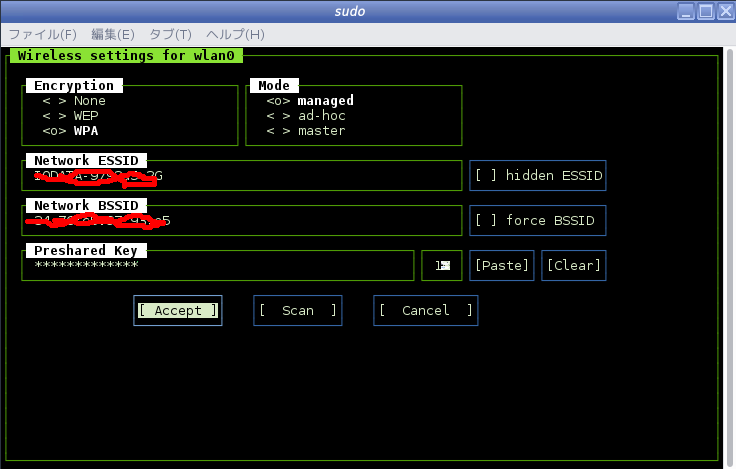736x469 pixels.
Task: Select the WPA encryption option
Action: click(70, 131)
